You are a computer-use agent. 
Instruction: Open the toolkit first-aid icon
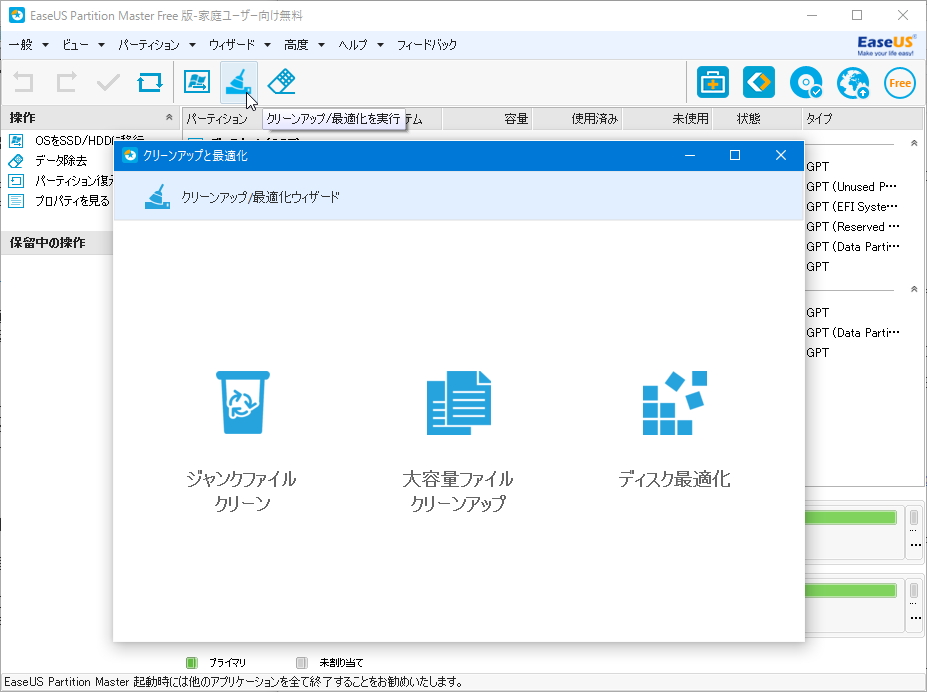[x=712, y=83]
